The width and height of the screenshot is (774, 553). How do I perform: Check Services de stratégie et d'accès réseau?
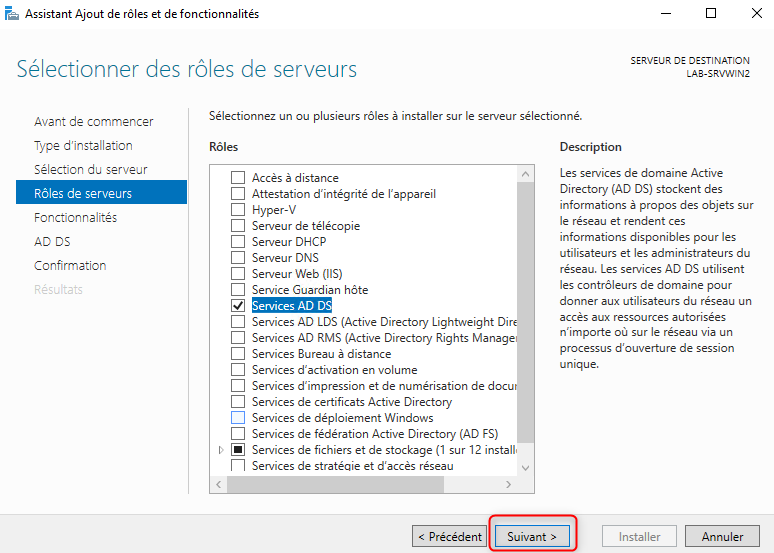(238, 465)
